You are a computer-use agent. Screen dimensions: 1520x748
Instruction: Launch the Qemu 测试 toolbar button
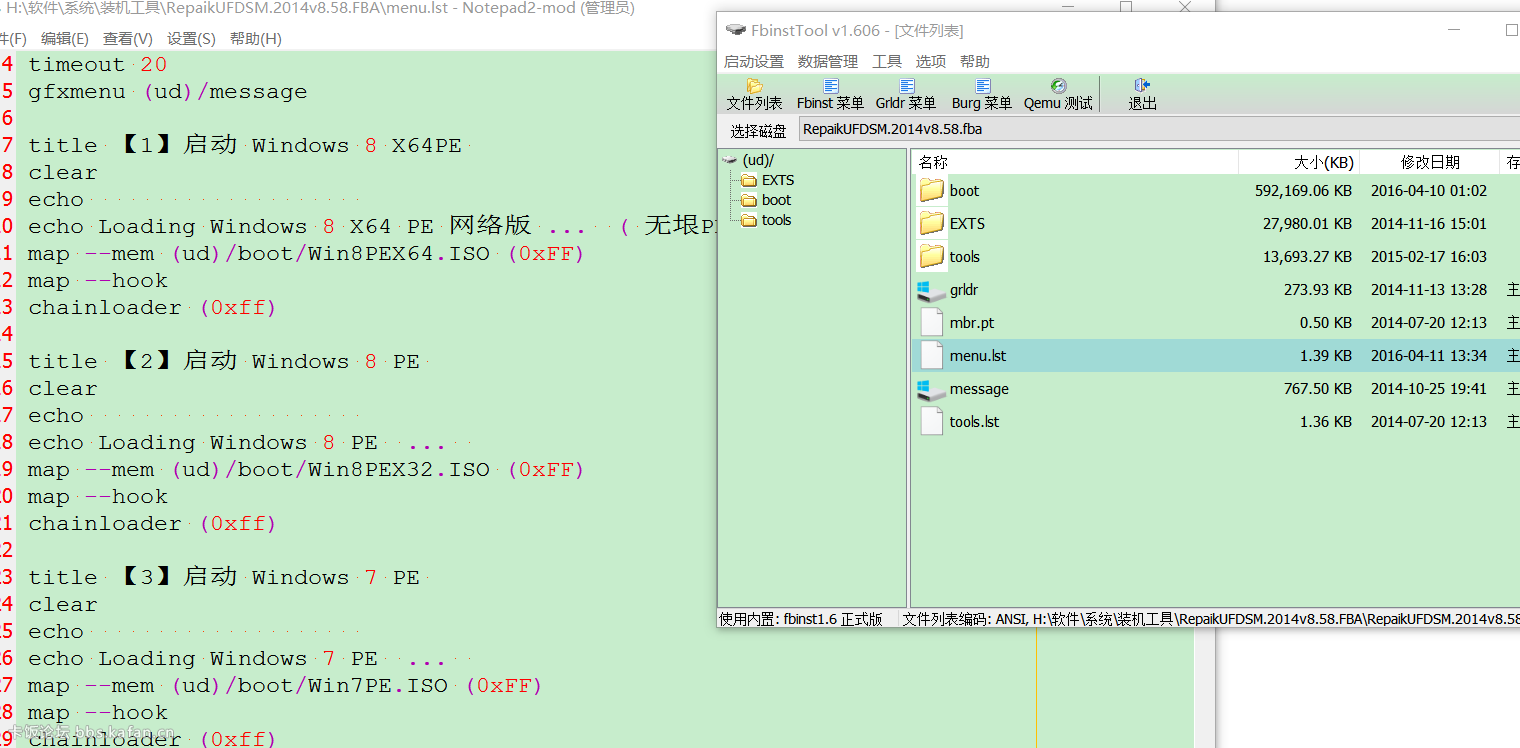[x=1058, y=95]
